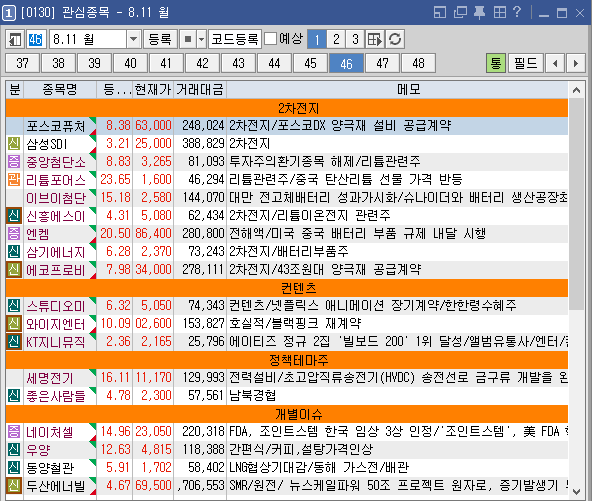Click the square stop icon button
This screenshot has width=592, height=501.
pos(188,39)
